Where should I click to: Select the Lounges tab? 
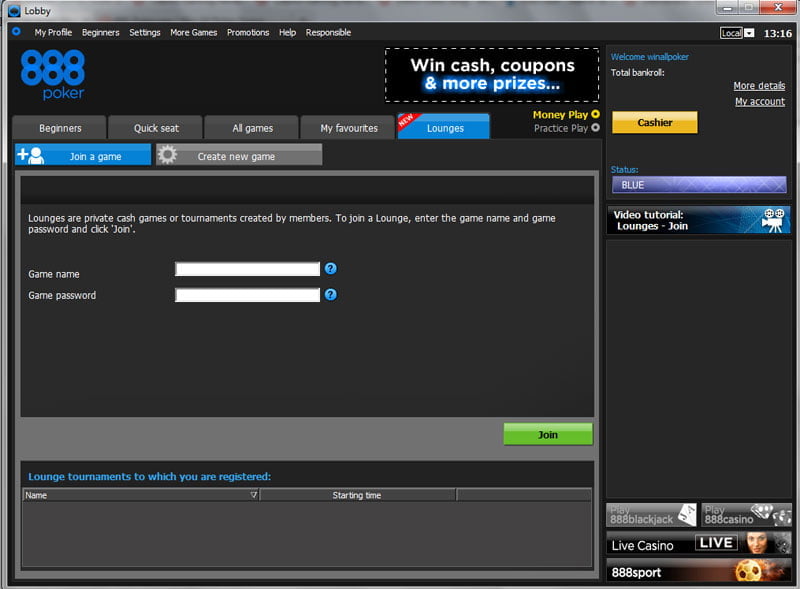click(444, 128)
